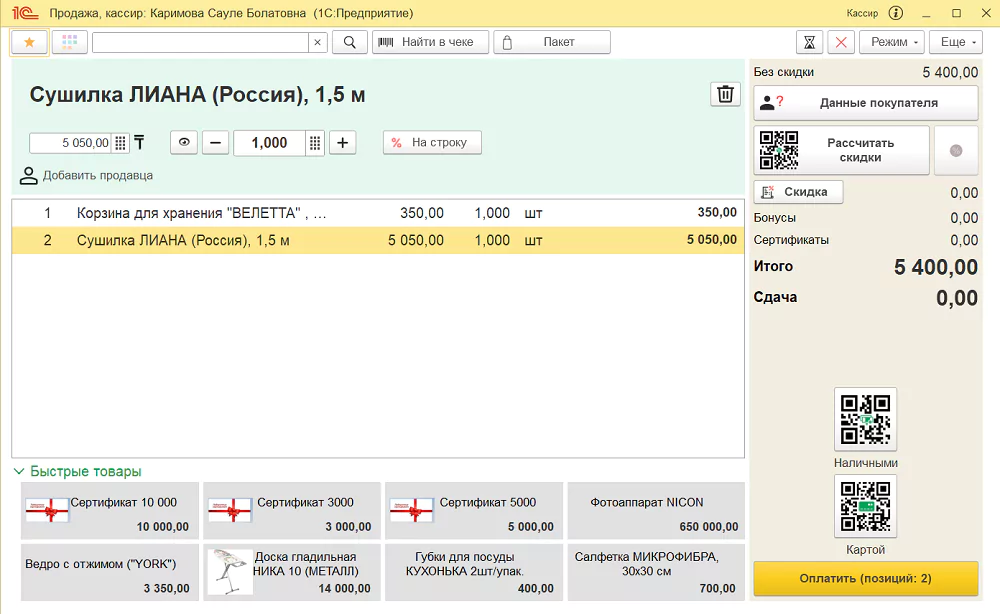1000x614 pixels.
Task: Add quick item Губки для посуды КУХОНЬКА
Action: (474, 572)
